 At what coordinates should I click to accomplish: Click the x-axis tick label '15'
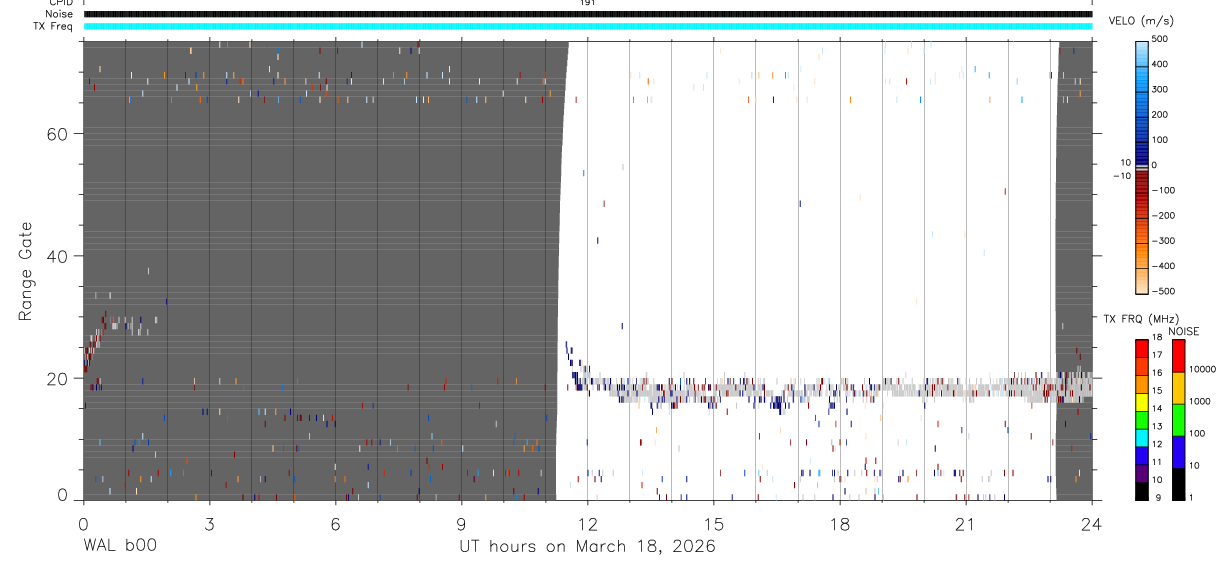[x=714, y=523]
